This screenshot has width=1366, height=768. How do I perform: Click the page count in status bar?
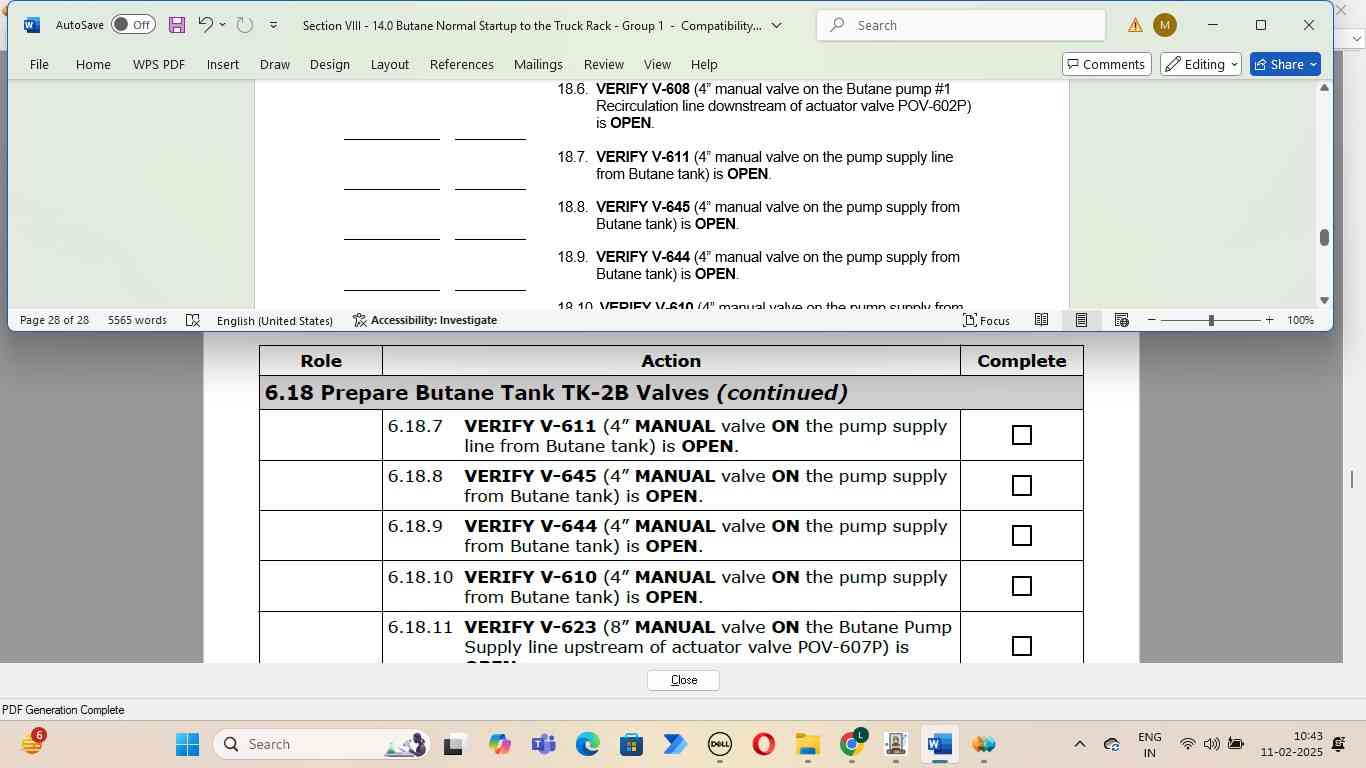point(54,320)
